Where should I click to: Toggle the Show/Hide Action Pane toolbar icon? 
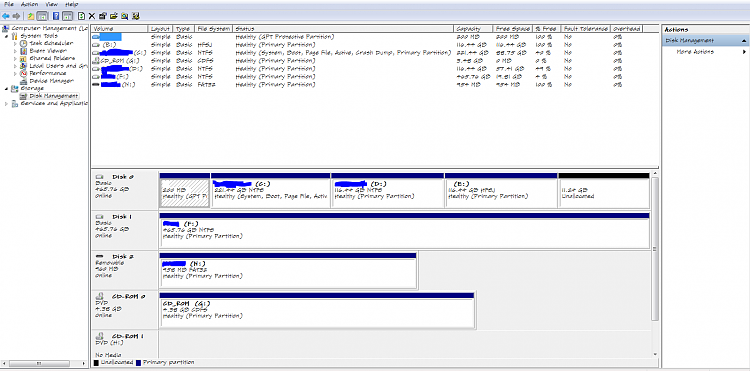[x=67, y=16]
